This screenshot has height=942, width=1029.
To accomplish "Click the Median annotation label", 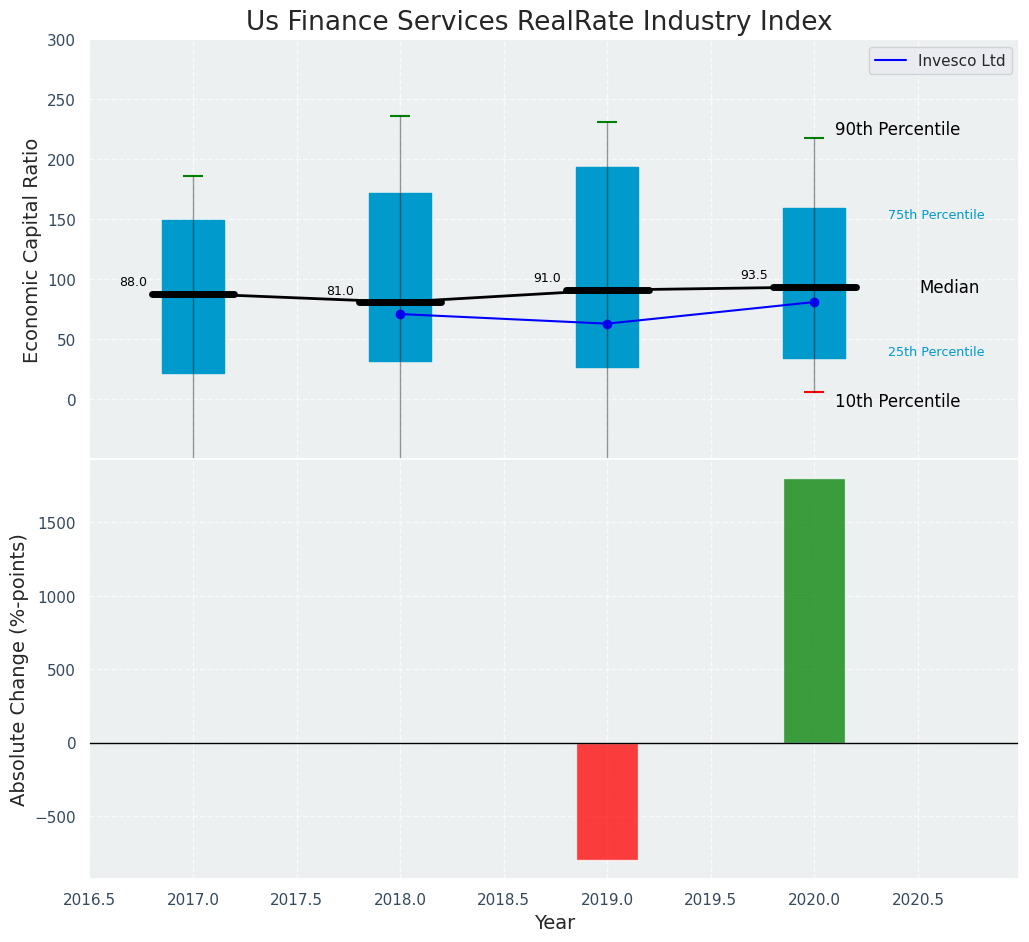I will coord(949,288).
